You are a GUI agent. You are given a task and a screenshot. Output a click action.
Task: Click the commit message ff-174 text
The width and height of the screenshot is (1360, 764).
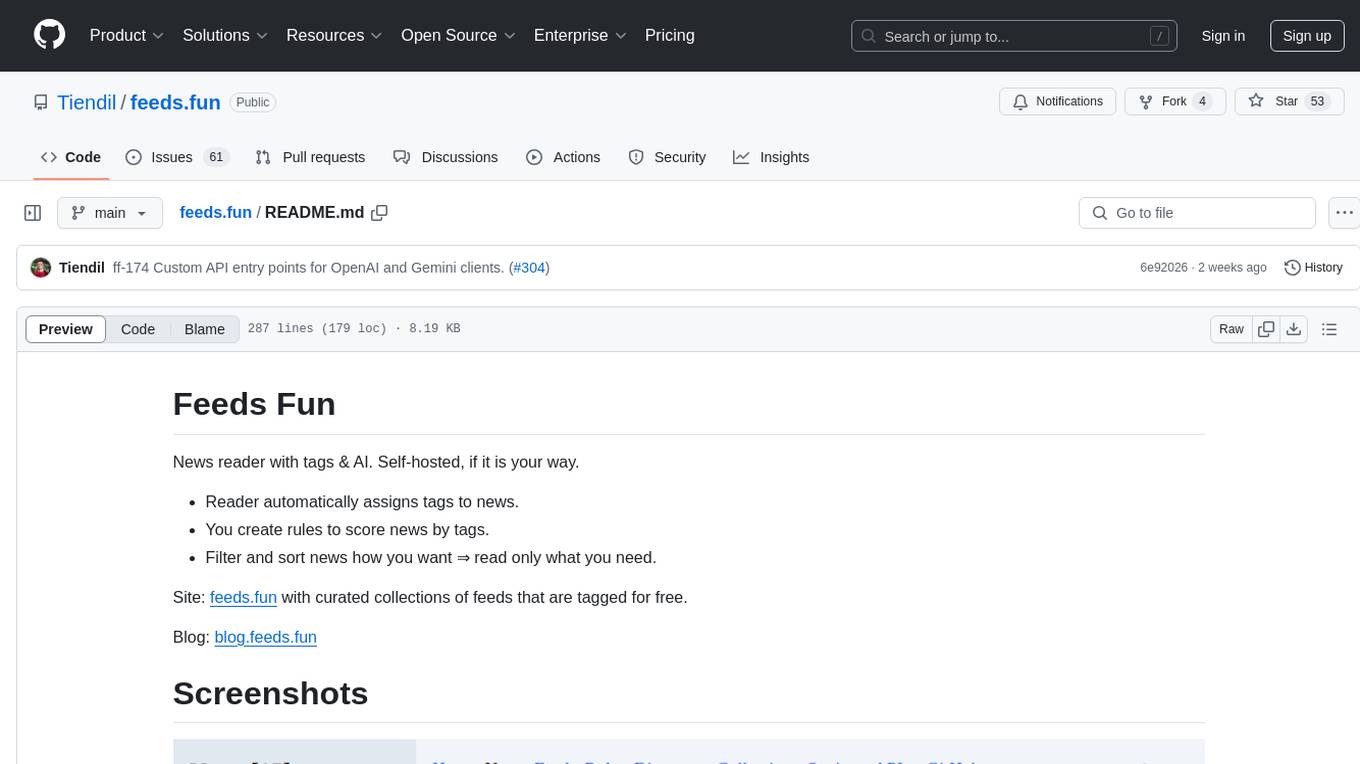pos(308,268)
